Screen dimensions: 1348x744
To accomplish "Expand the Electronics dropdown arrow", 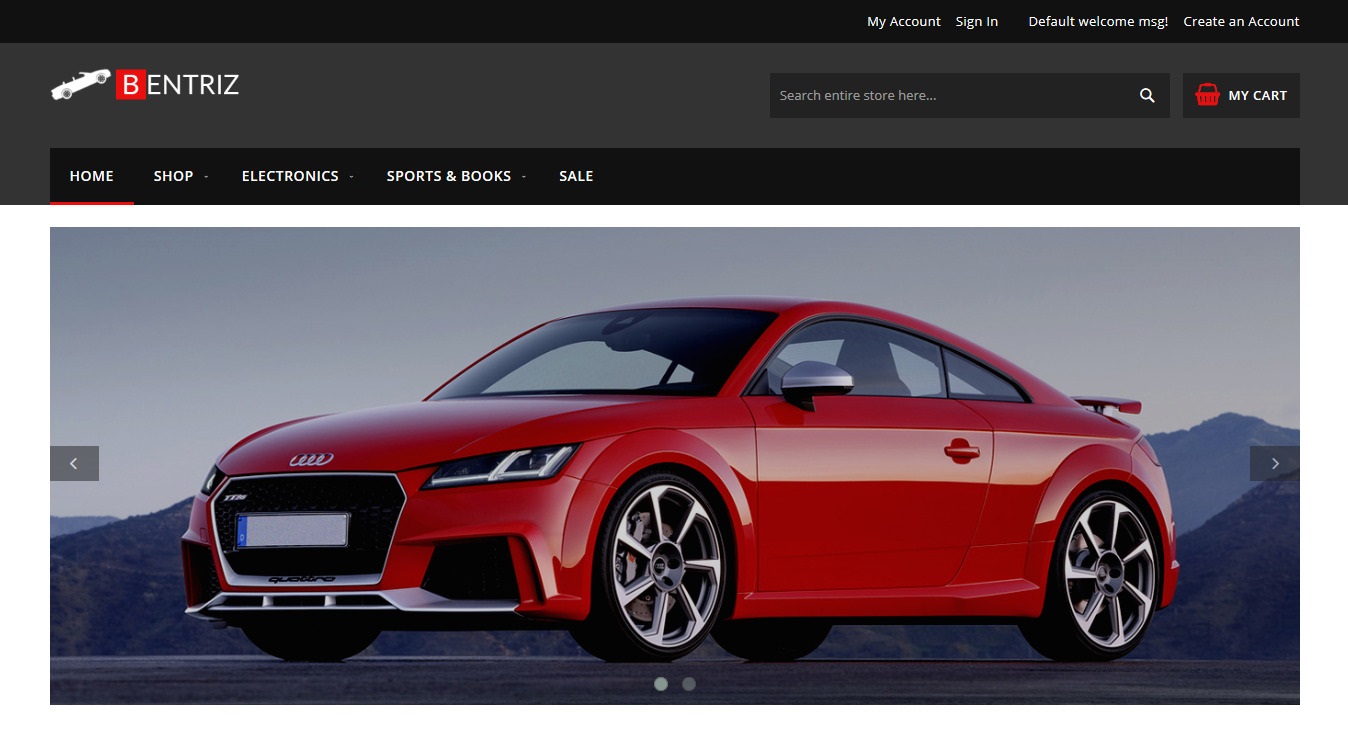I will 351,177.
